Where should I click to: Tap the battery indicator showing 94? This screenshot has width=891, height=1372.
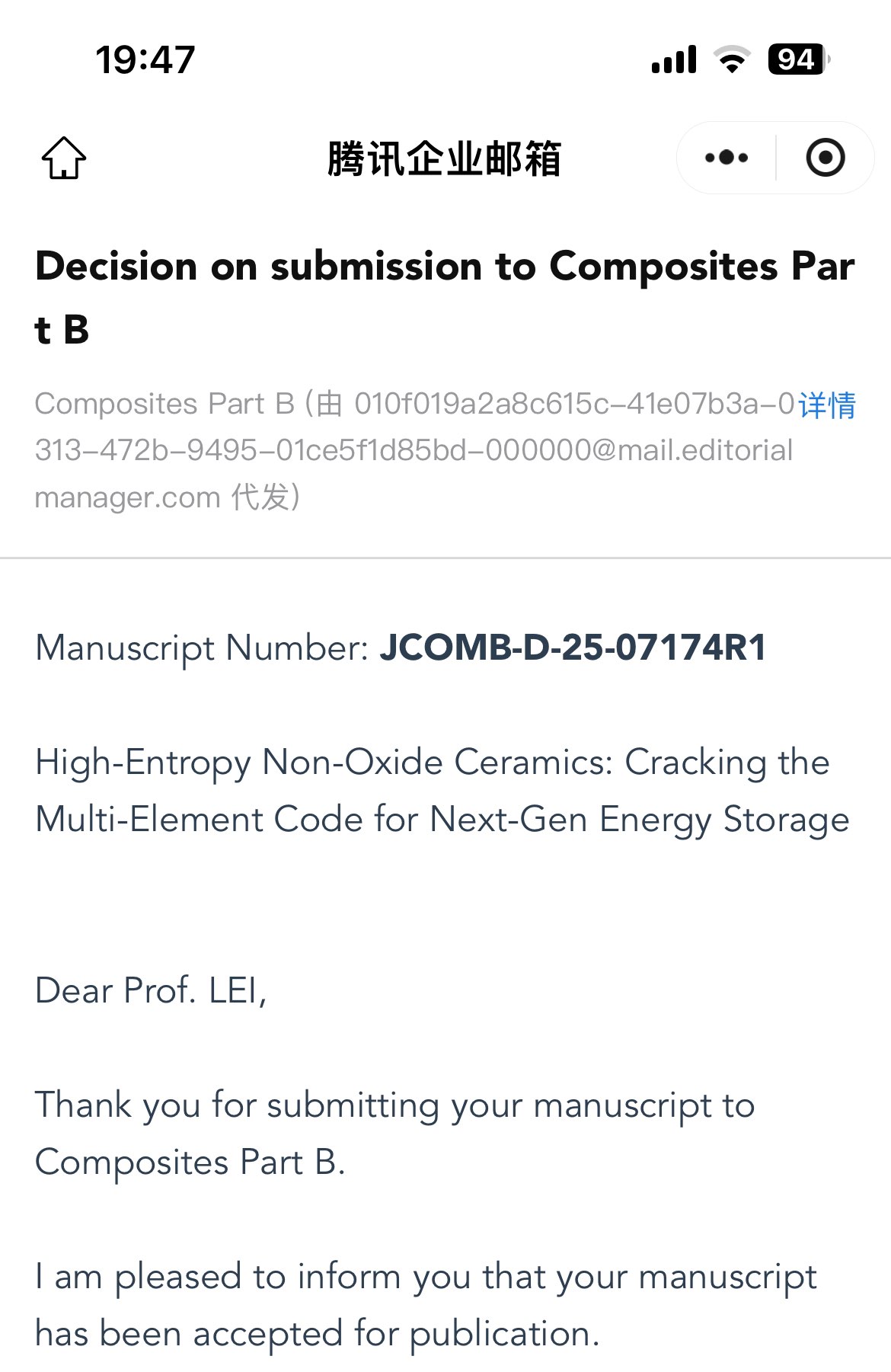tap(797, 59)
